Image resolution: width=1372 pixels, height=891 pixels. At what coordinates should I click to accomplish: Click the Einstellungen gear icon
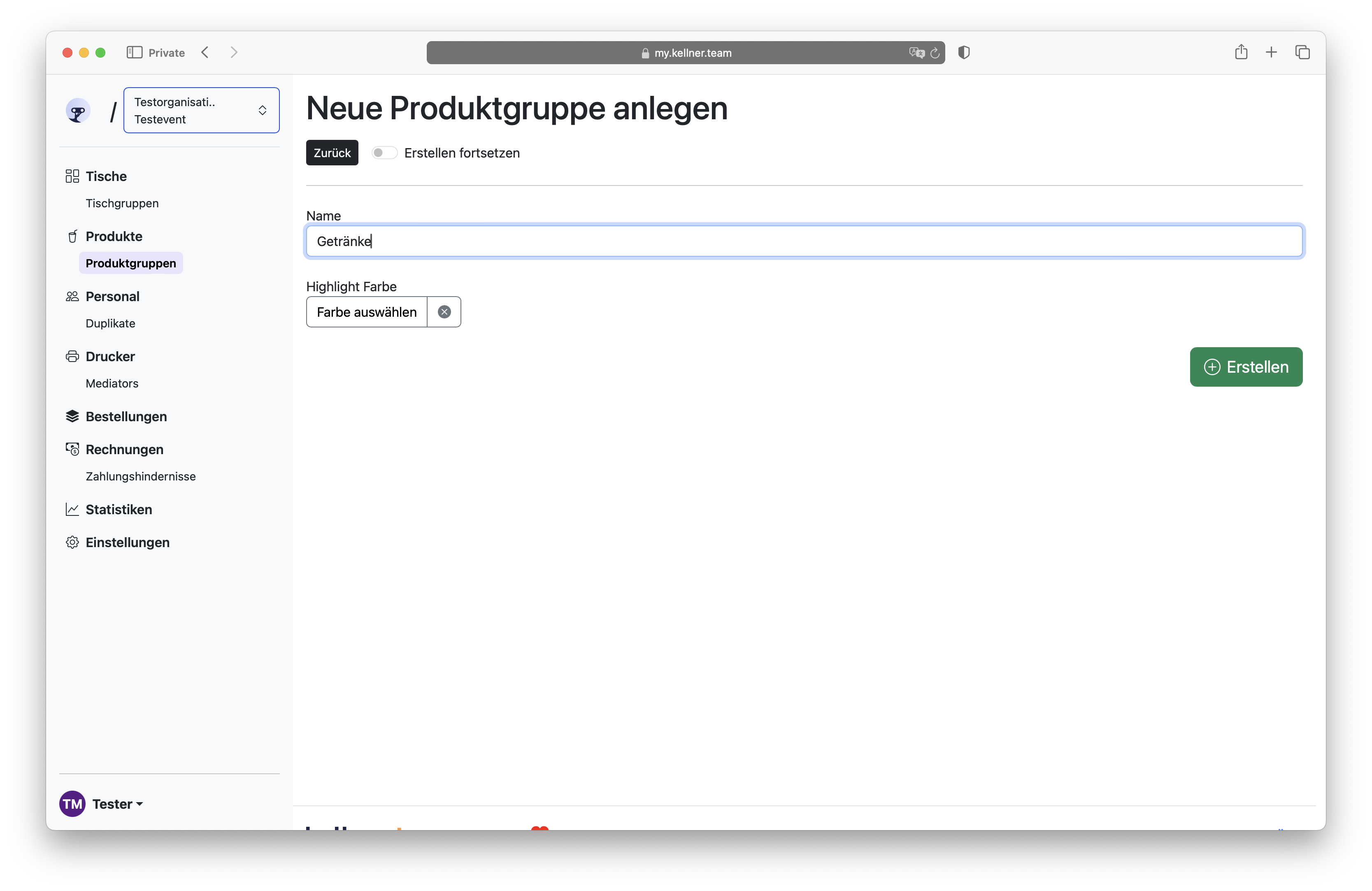72,542
